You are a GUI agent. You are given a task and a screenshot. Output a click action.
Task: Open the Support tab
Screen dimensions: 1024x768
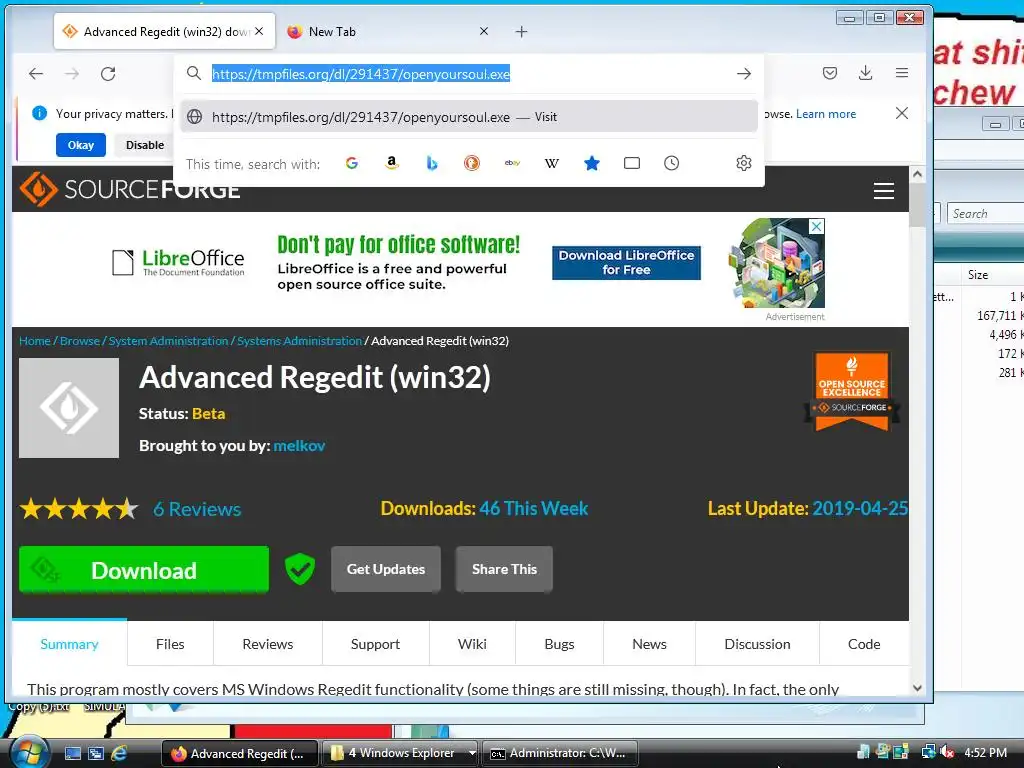coord(376,644)
